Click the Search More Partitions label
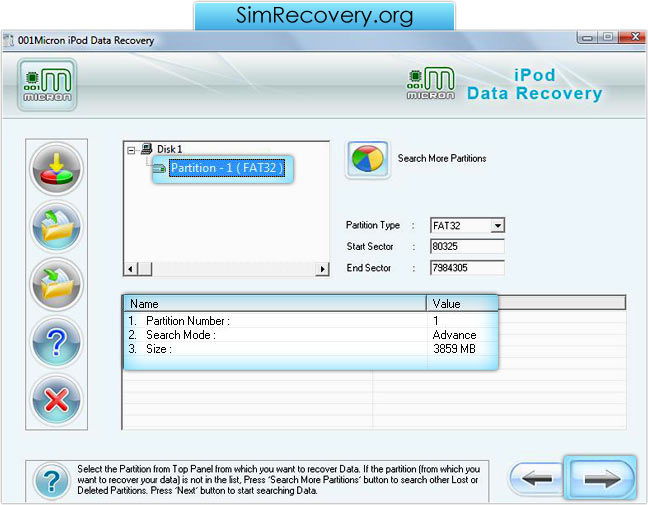648x505 pixels. pos(442,158)
